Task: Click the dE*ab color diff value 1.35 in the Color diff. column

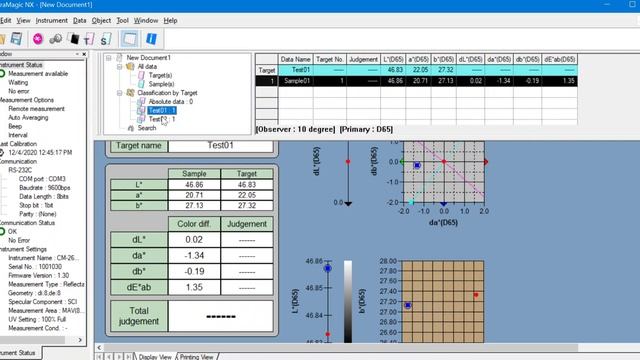Action: click(x=194, y=287)
